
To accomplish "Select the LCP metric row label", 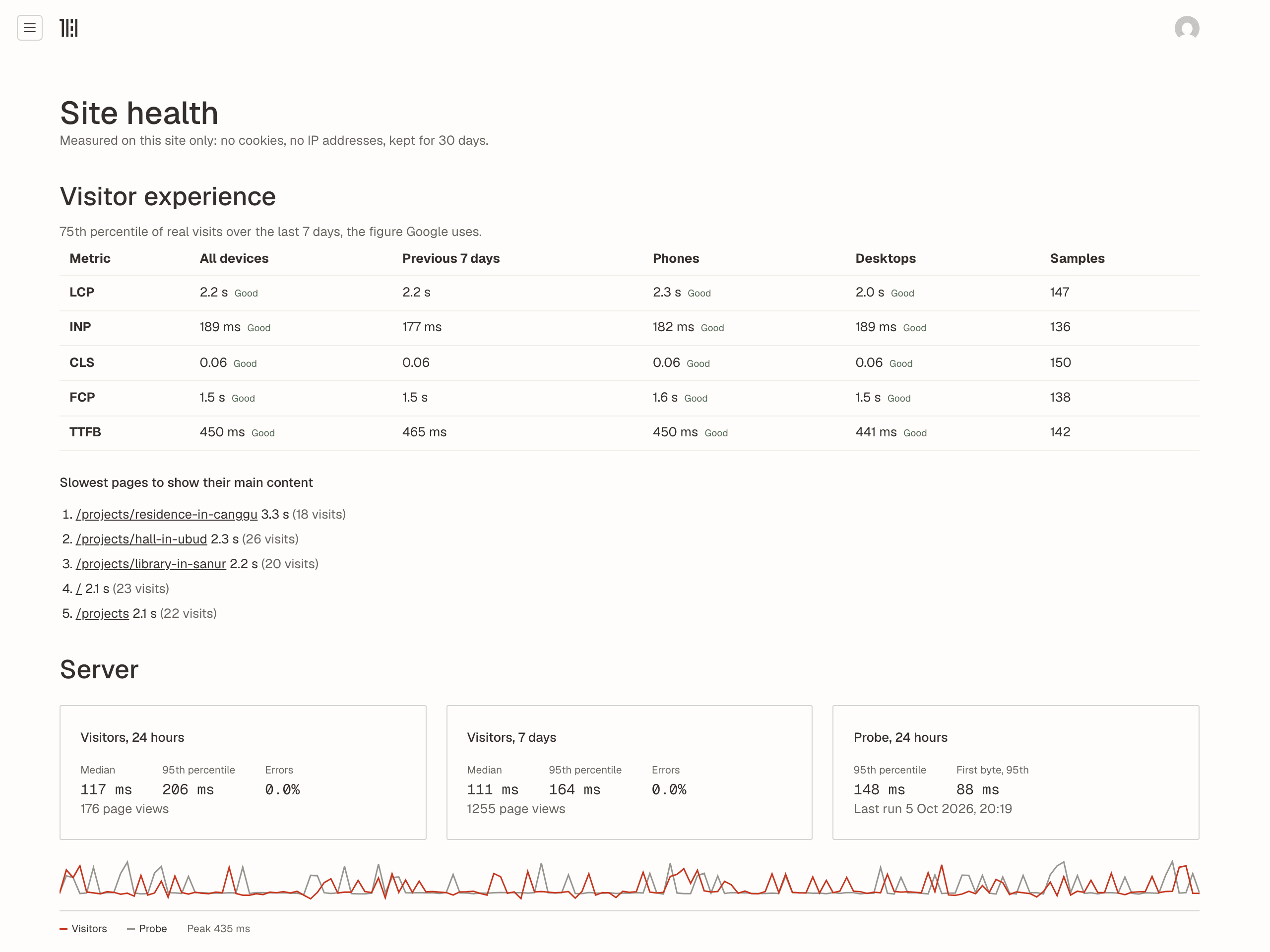I will (x=81, y=292).
